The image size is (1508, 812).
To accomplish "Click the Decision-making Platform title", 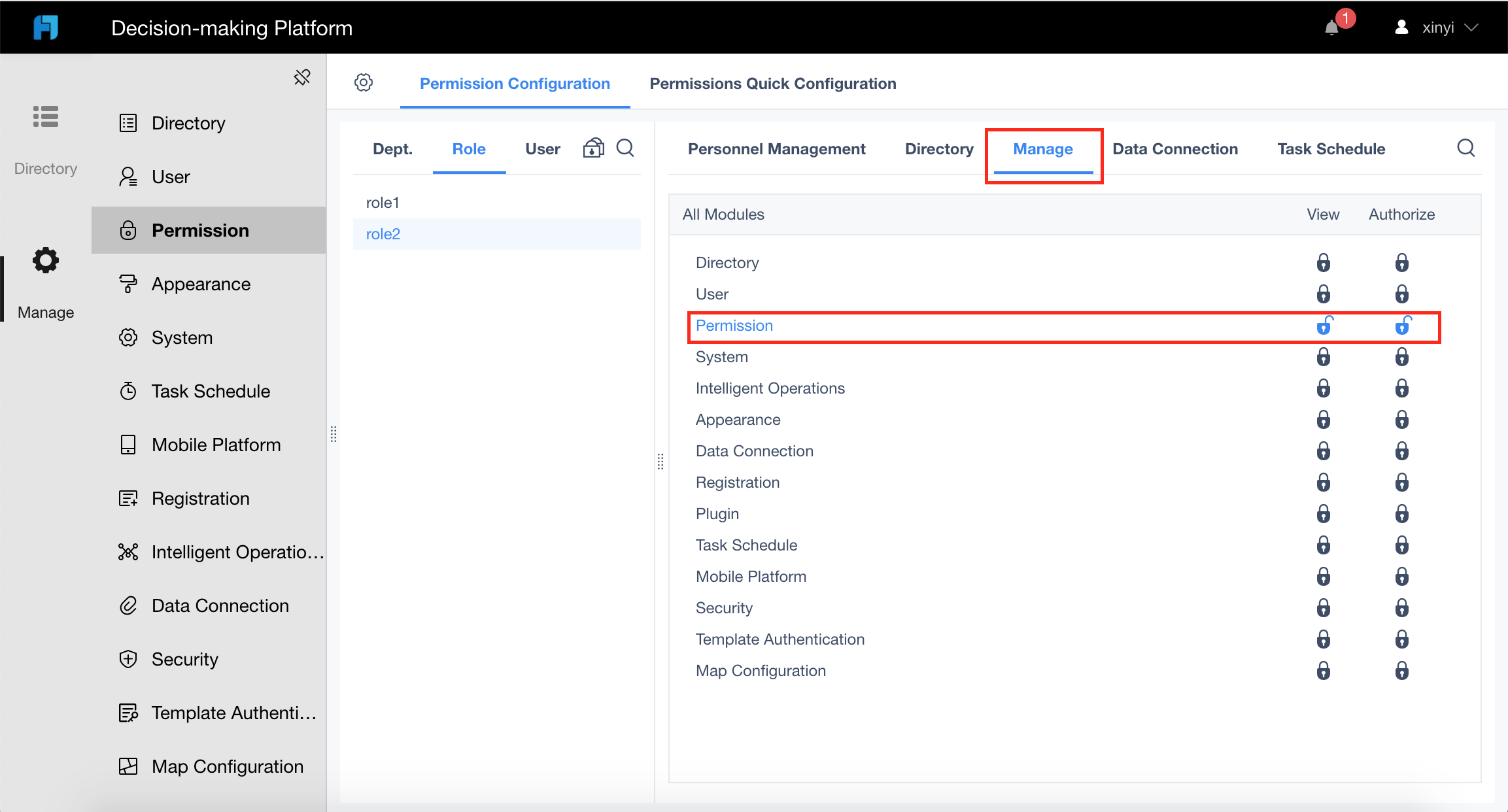I will coord(231,27).
